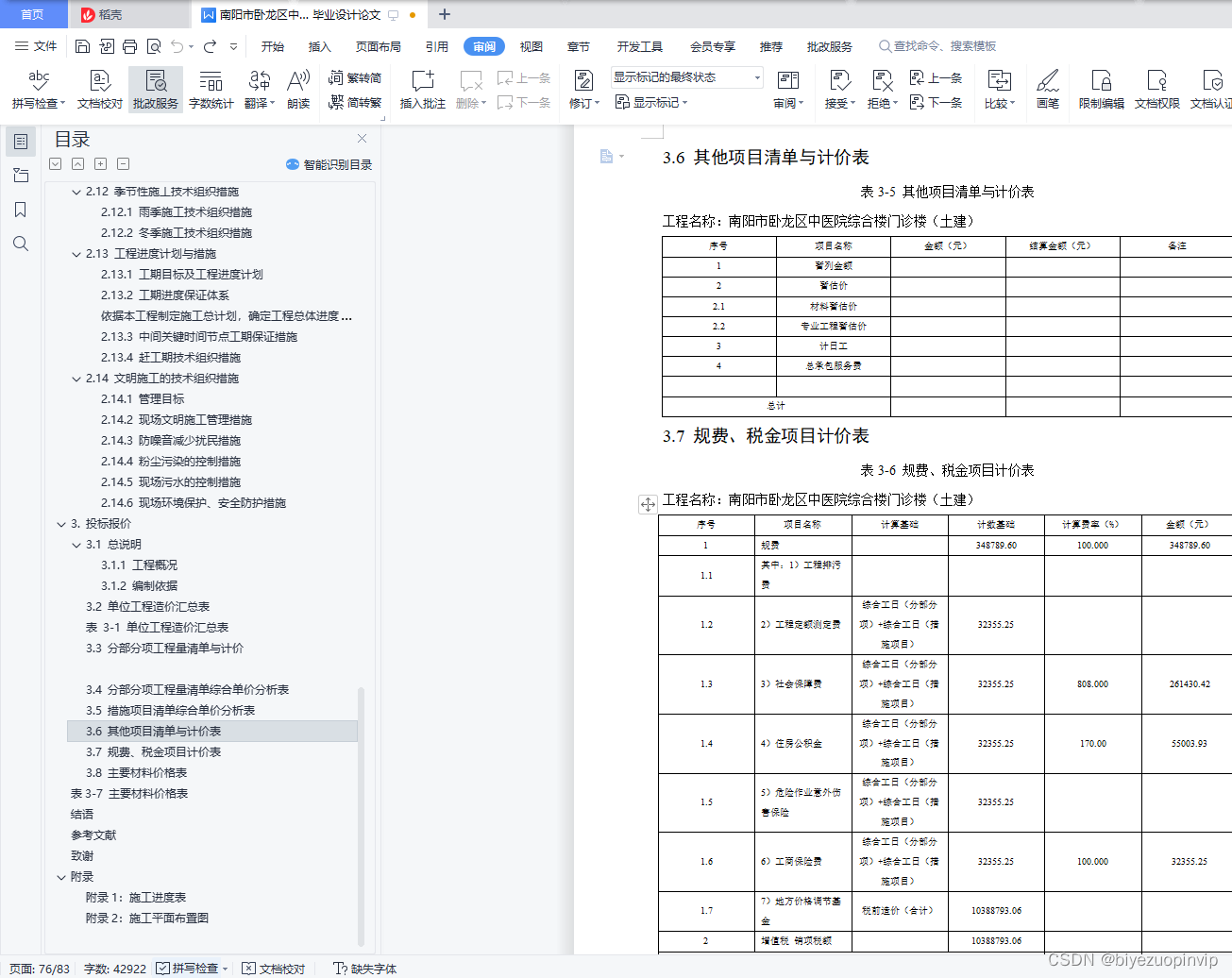Switch to the 开发工具 ribbon tab

pyautogui.click(x=640, y=46)
